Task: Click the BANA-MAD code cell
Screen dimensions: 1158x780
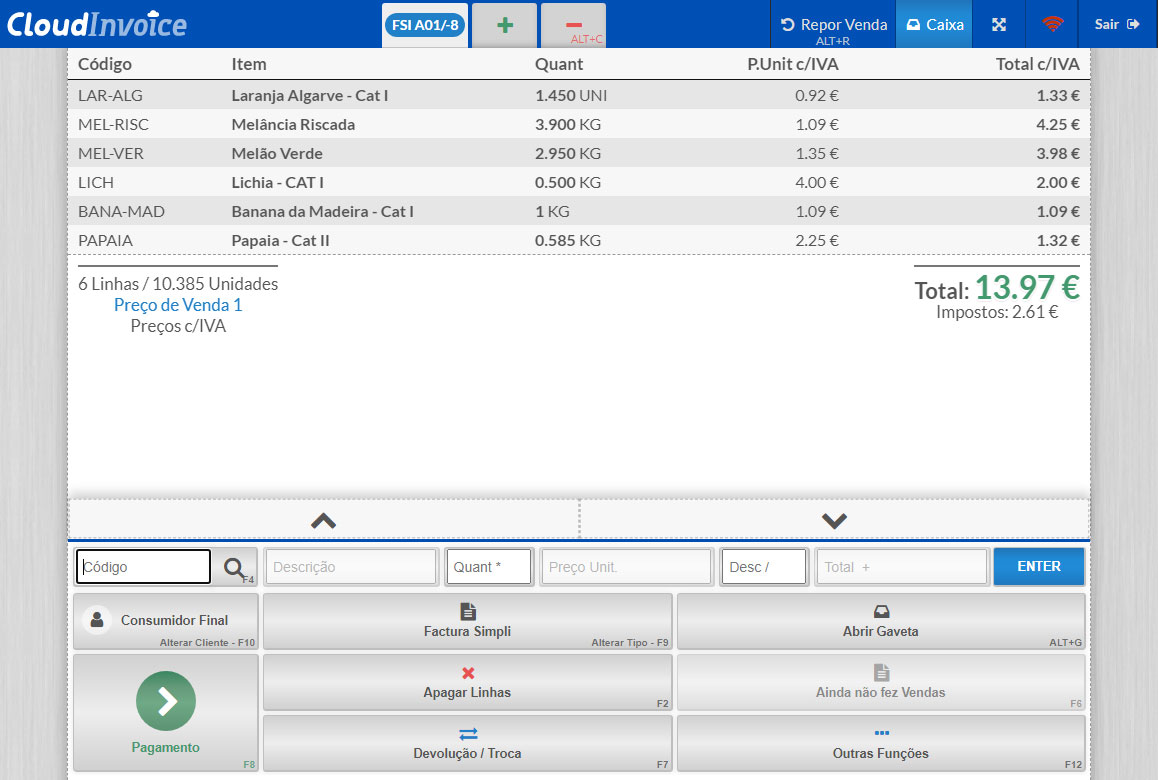Action: 121,211
